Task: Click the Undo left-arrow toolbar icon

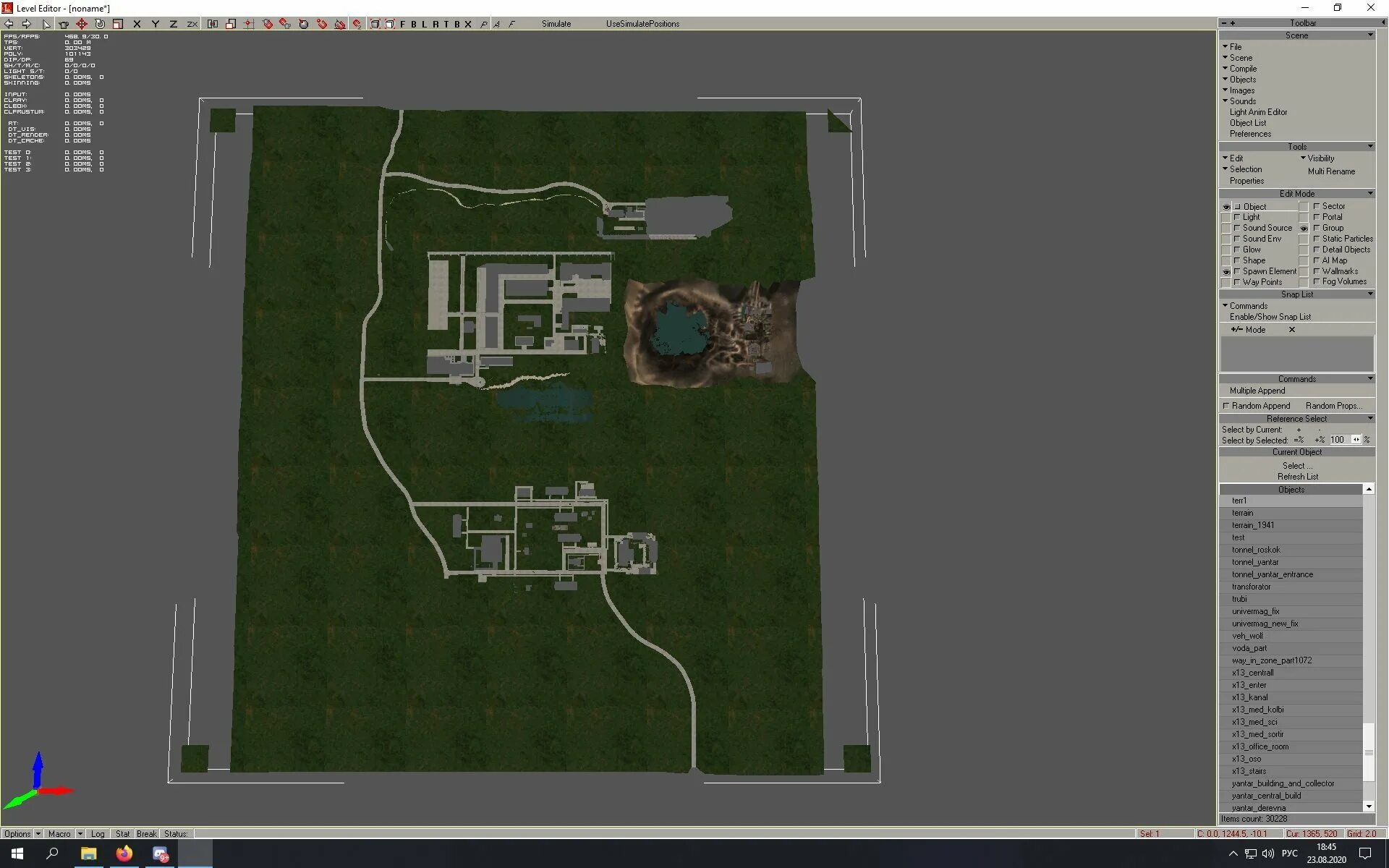Action: (x=9, y=24)
